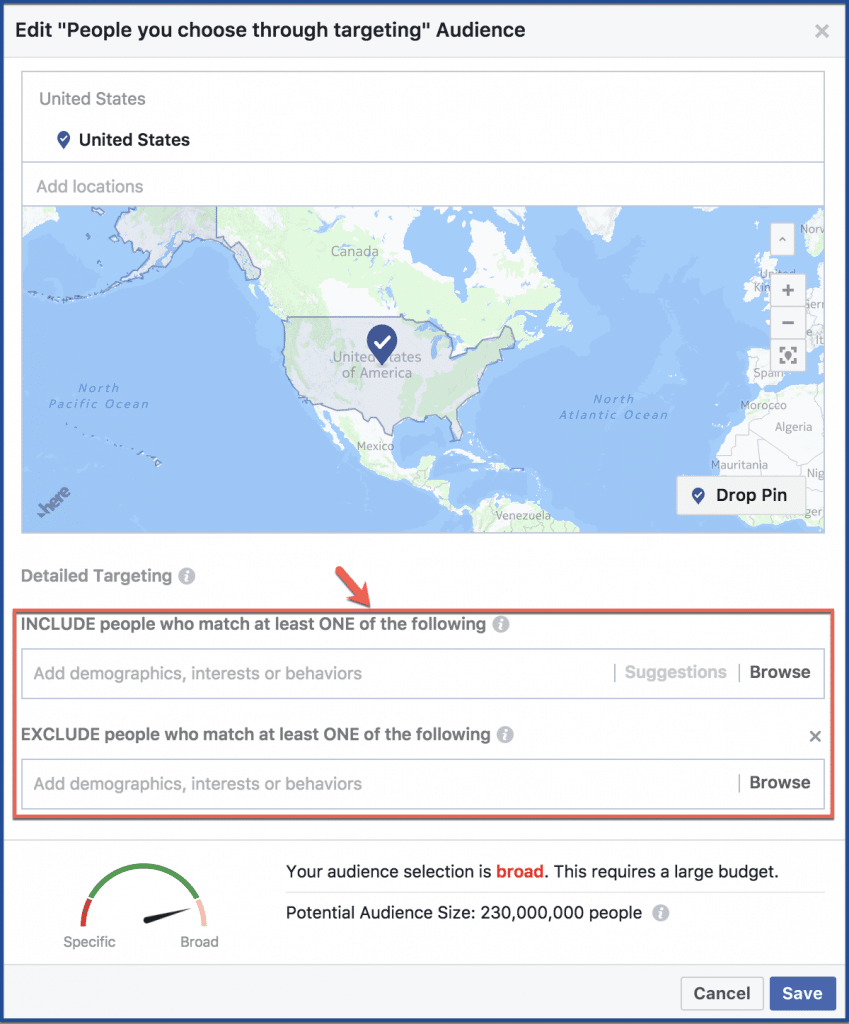
Task: Click the Add locations field
Action: (x=423, y=186)
